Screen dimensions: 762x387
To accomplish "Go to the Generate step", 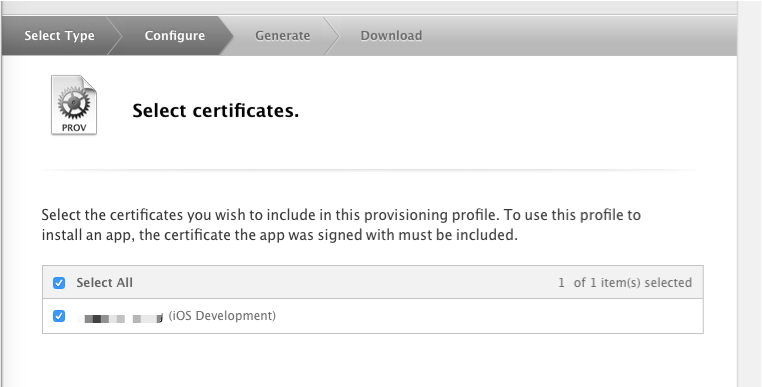I will 282,35.
